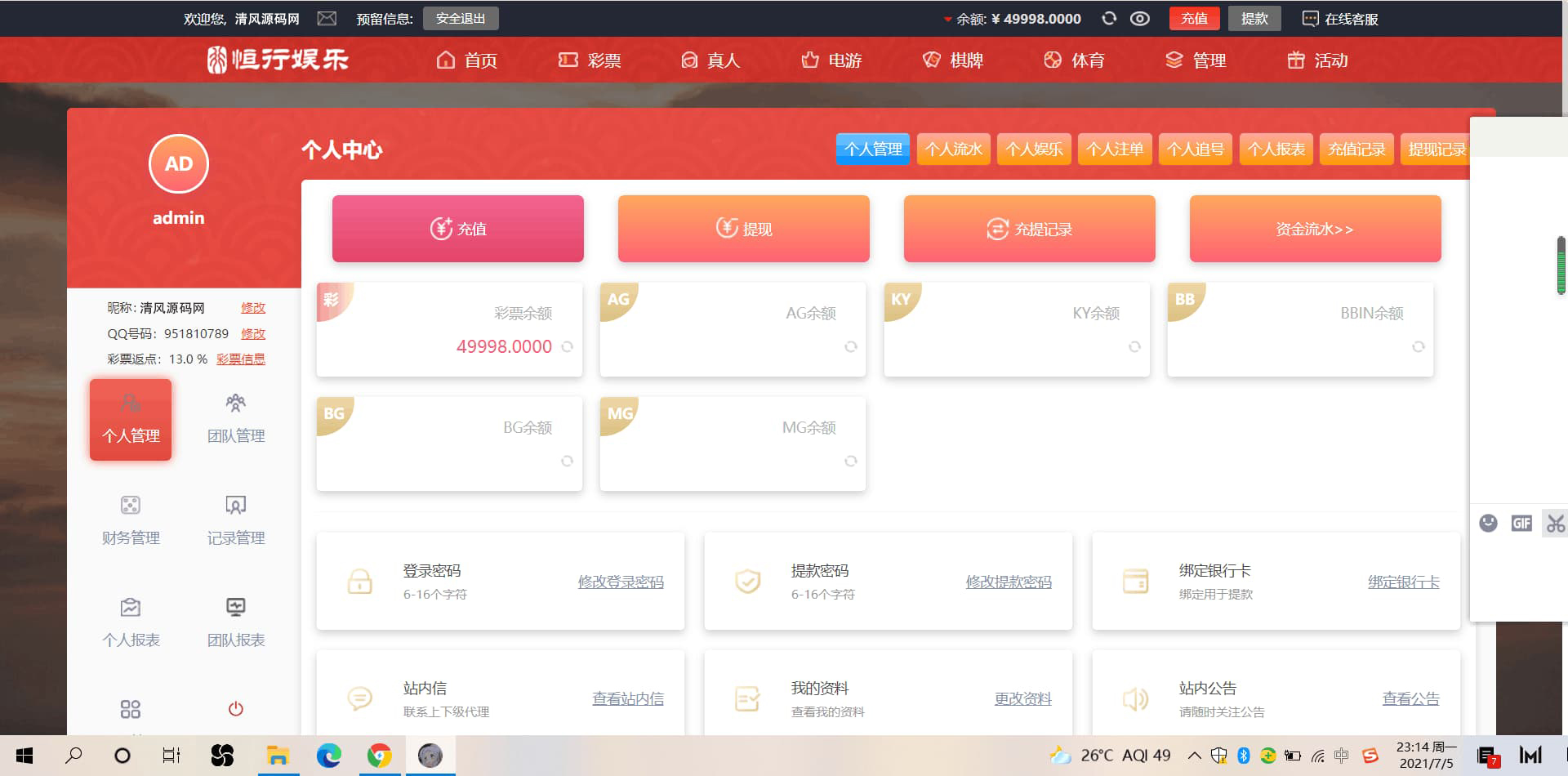The image size is (1568, 776).
Task: Refresh the AG余额 balance card
Action: [x=850, y=346]
